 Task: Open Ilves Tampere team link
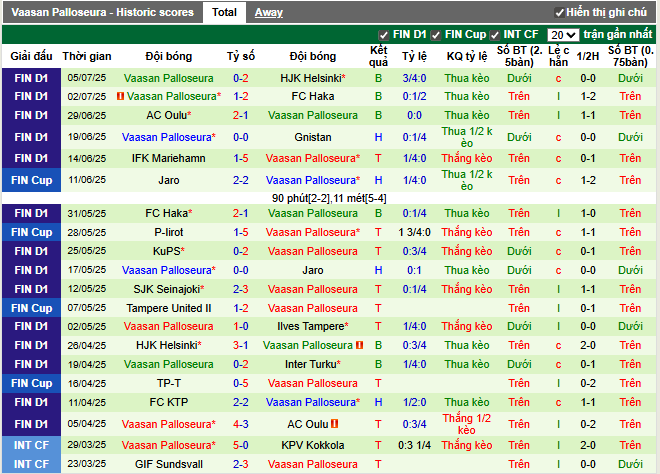[311, 326]
